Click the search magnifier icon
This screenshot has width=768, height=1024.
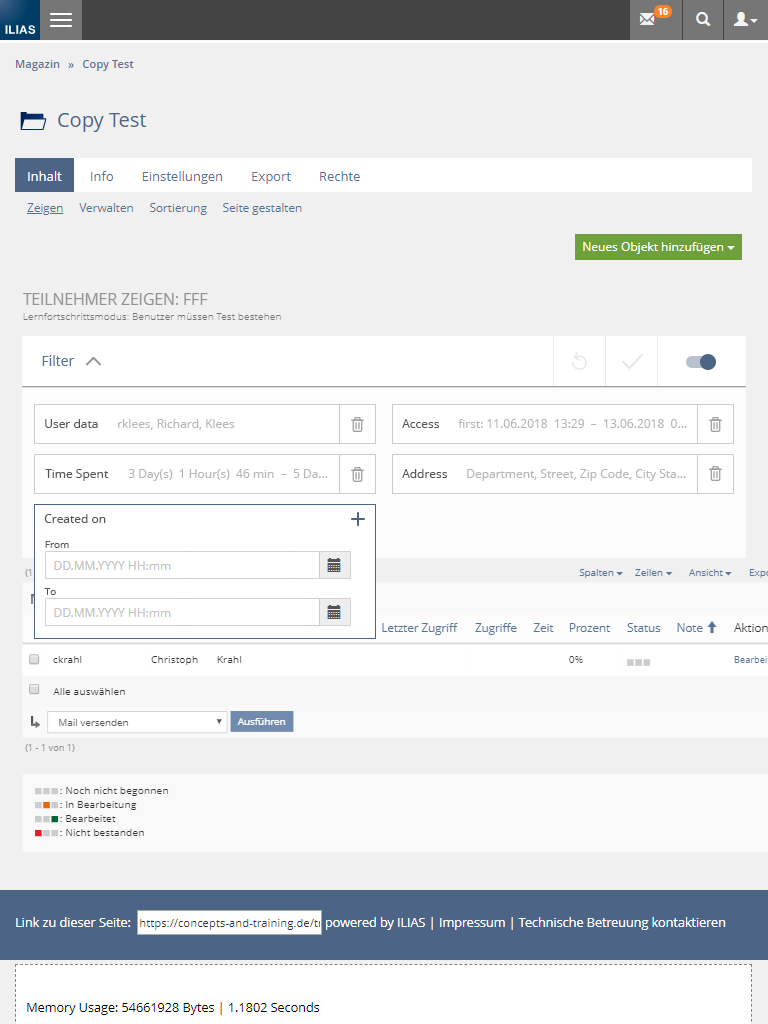[x=704, y=20]
